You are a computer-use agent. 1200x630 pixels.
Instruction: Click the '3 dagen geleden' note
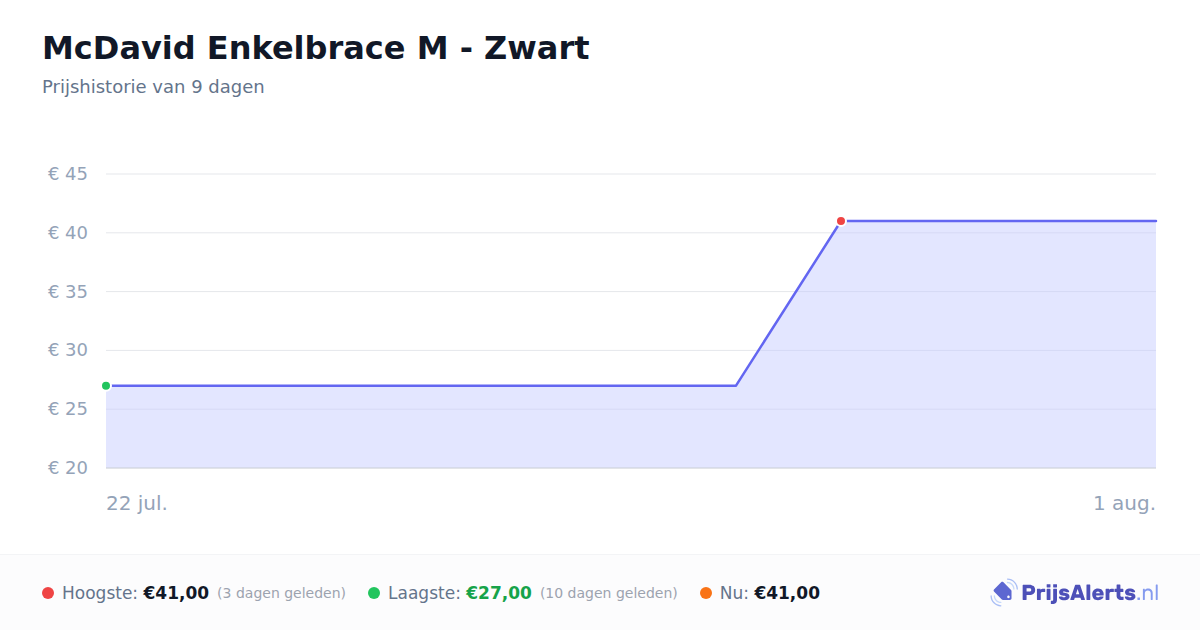point(281,593)
